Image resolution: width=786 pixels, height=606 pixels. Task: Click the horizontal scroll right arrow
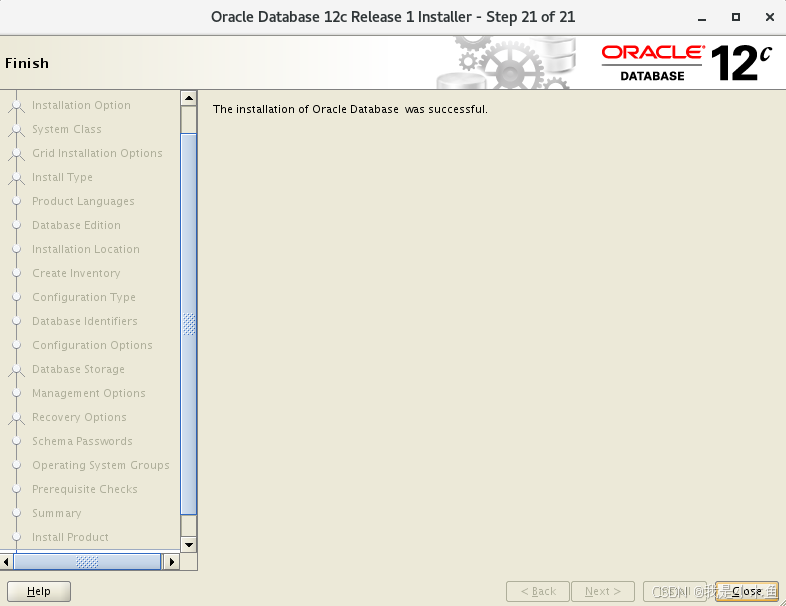tap(171, 561)
